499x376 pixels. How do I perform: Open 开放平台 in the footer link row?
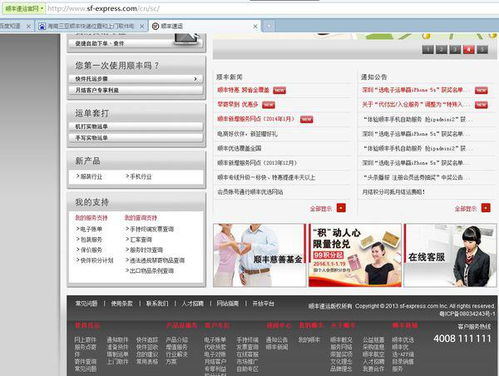pos(263,304)
